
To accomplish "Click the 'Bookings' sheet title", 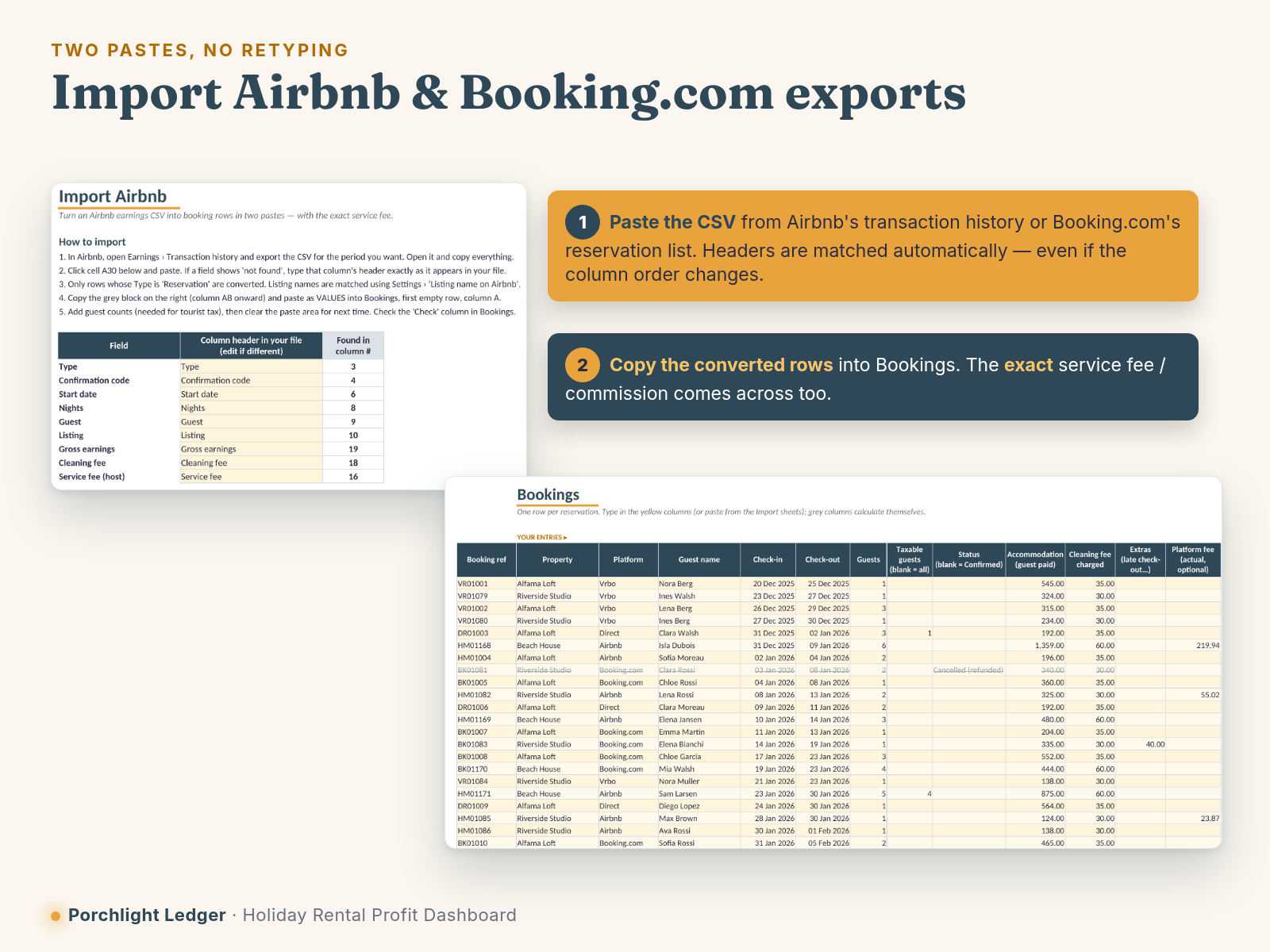I will [548, 494].
